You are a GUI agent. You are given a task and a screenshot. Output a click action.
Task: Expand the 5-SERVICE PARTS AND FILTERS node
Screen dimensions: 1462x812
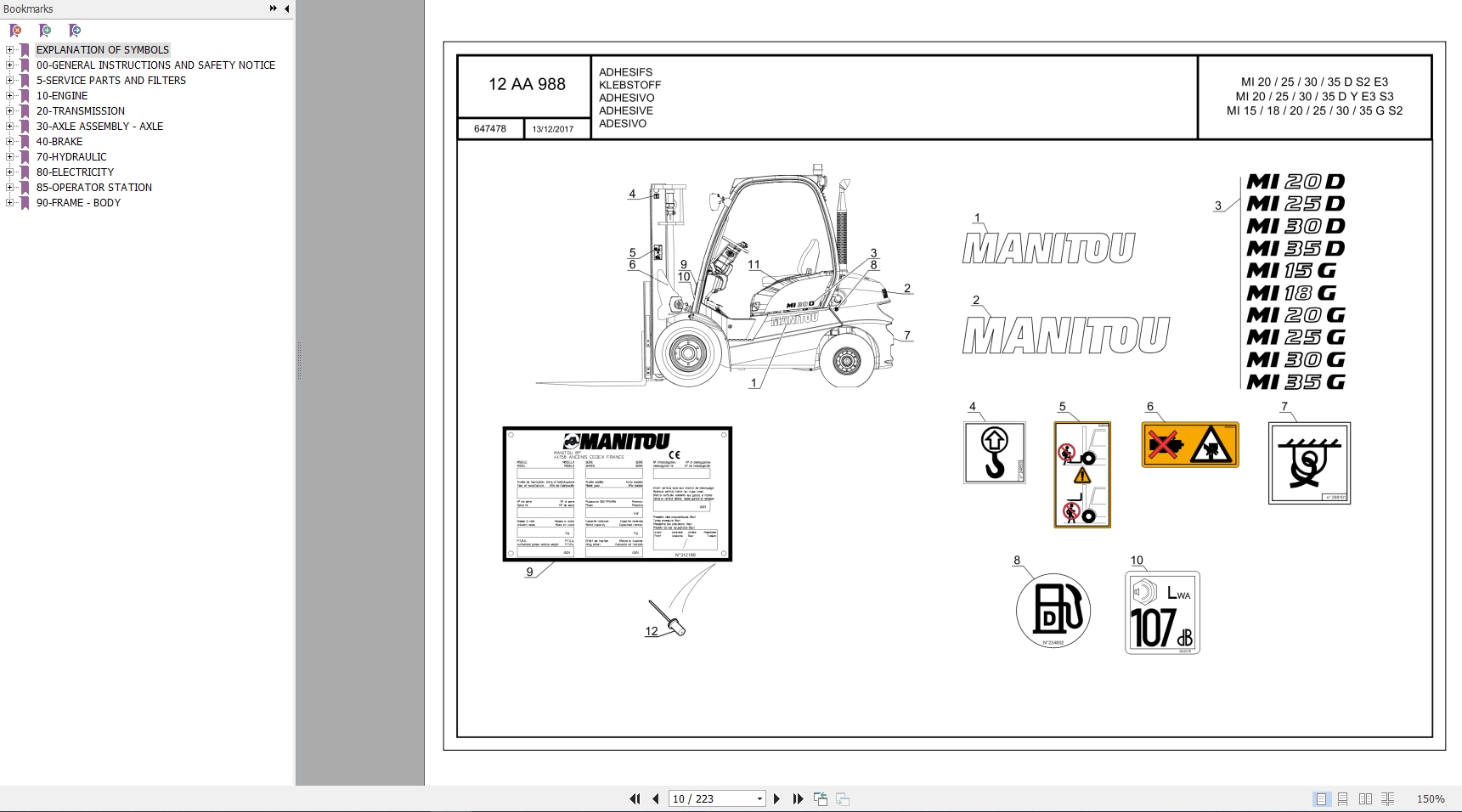click(10, 81)
